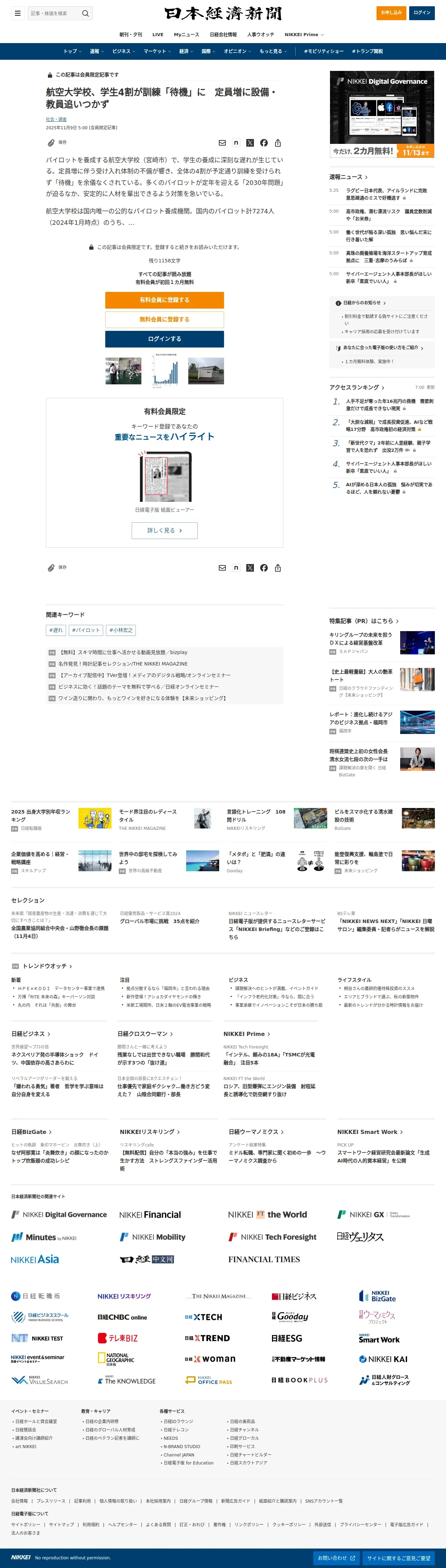Expand the オピニオン navigation dropdown
Screen dimensions: 446x1568
(x=237, y=51)
